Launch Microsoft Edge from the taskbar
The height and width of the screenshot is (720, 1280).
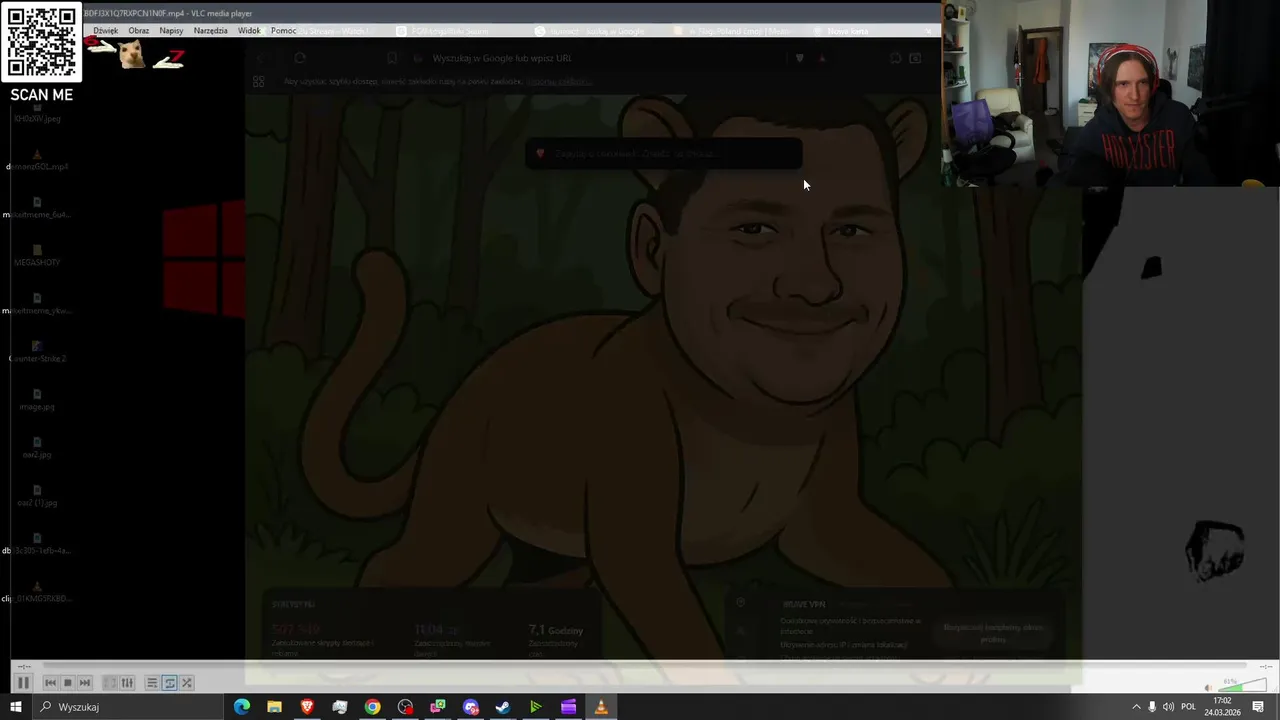[x=242, y=707]
